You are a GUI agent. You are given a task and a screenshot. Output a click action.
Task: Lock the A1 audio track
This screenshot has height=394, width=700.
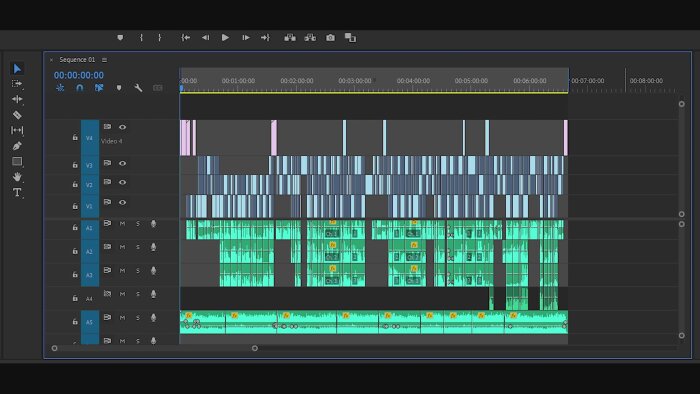coord(75,228)
